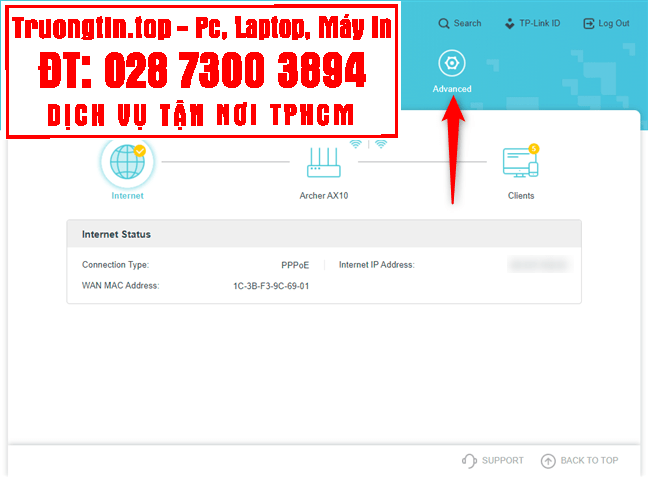Open the Advanced tab label

[452, 89]
